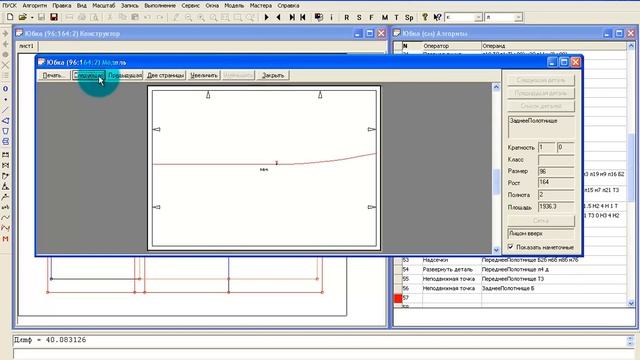Select the S toolbar button
This screenshot has width=640, height=360.
coord(359,17)
